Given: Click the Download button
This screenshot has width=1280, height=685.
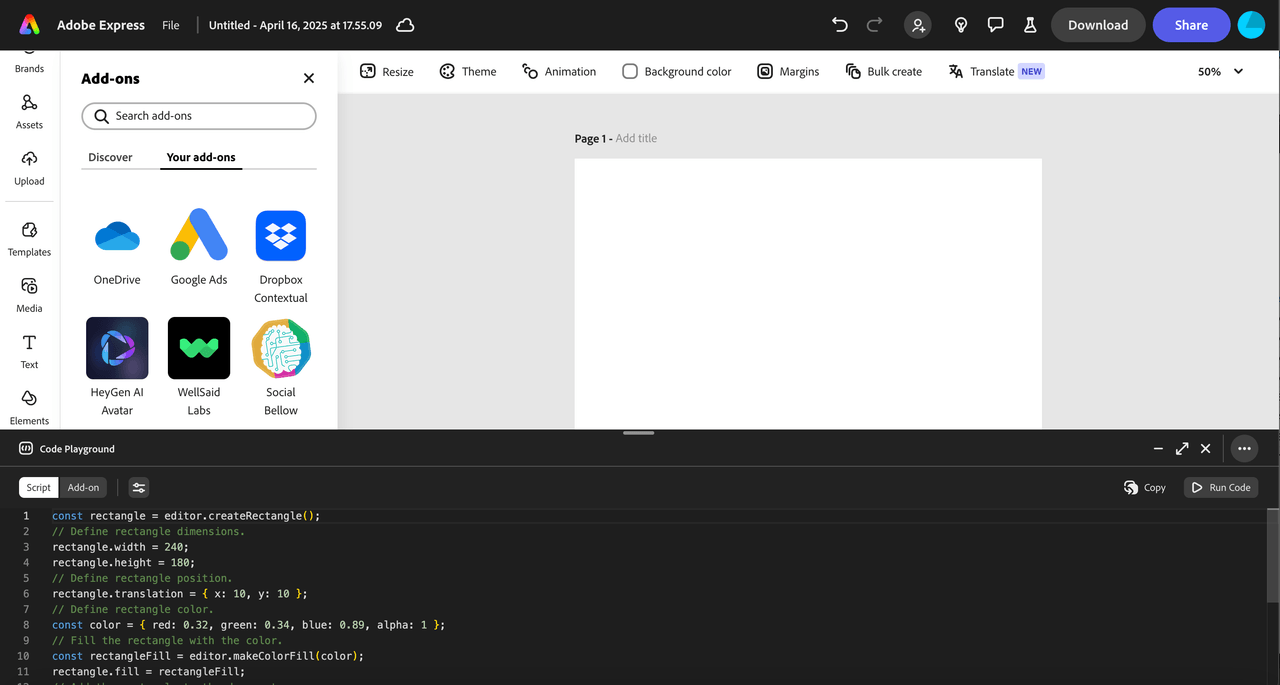Looking at the screenshot, I should point(1098,25).
